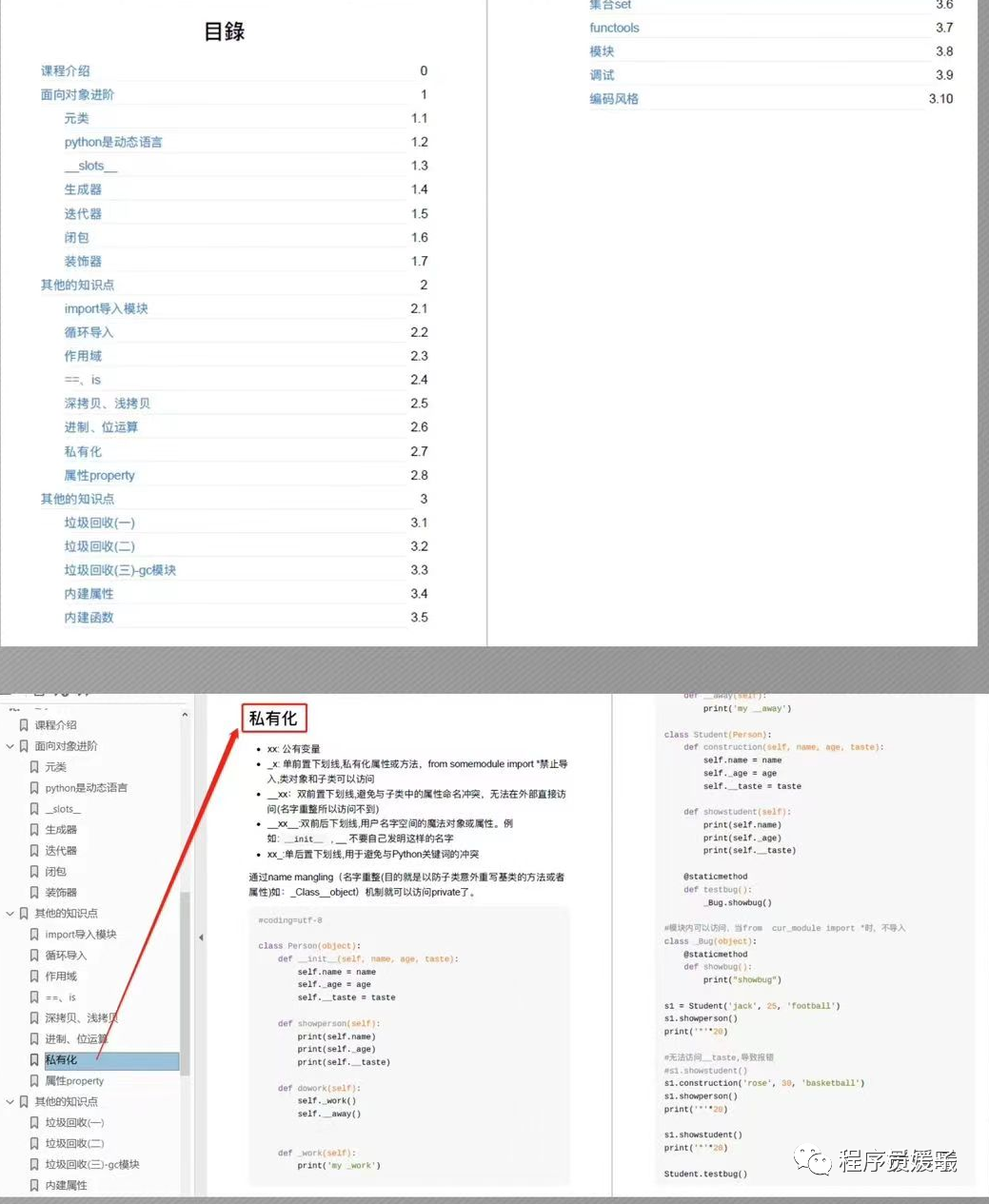This screenshot has width=989, height=1204.
Task: Select the 生成器 bookmark in sidebar
Action: click(x=61, y=830)
